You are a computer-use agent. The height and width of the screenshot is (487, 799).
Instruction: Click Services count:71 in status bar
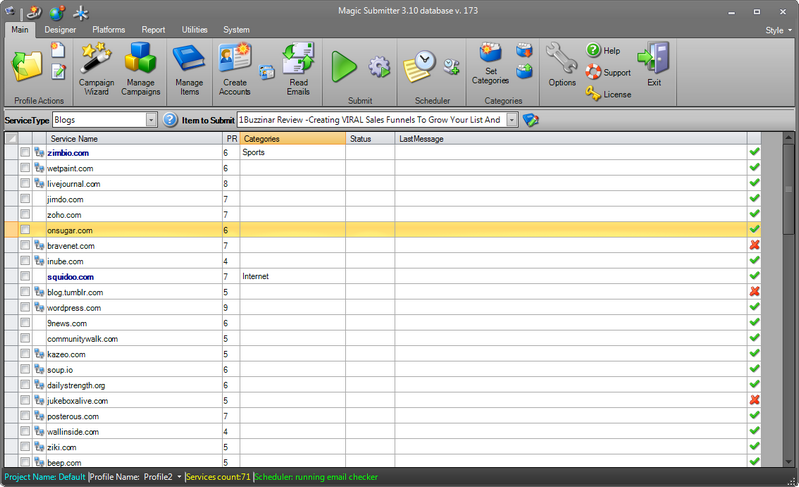click(218, 477)
